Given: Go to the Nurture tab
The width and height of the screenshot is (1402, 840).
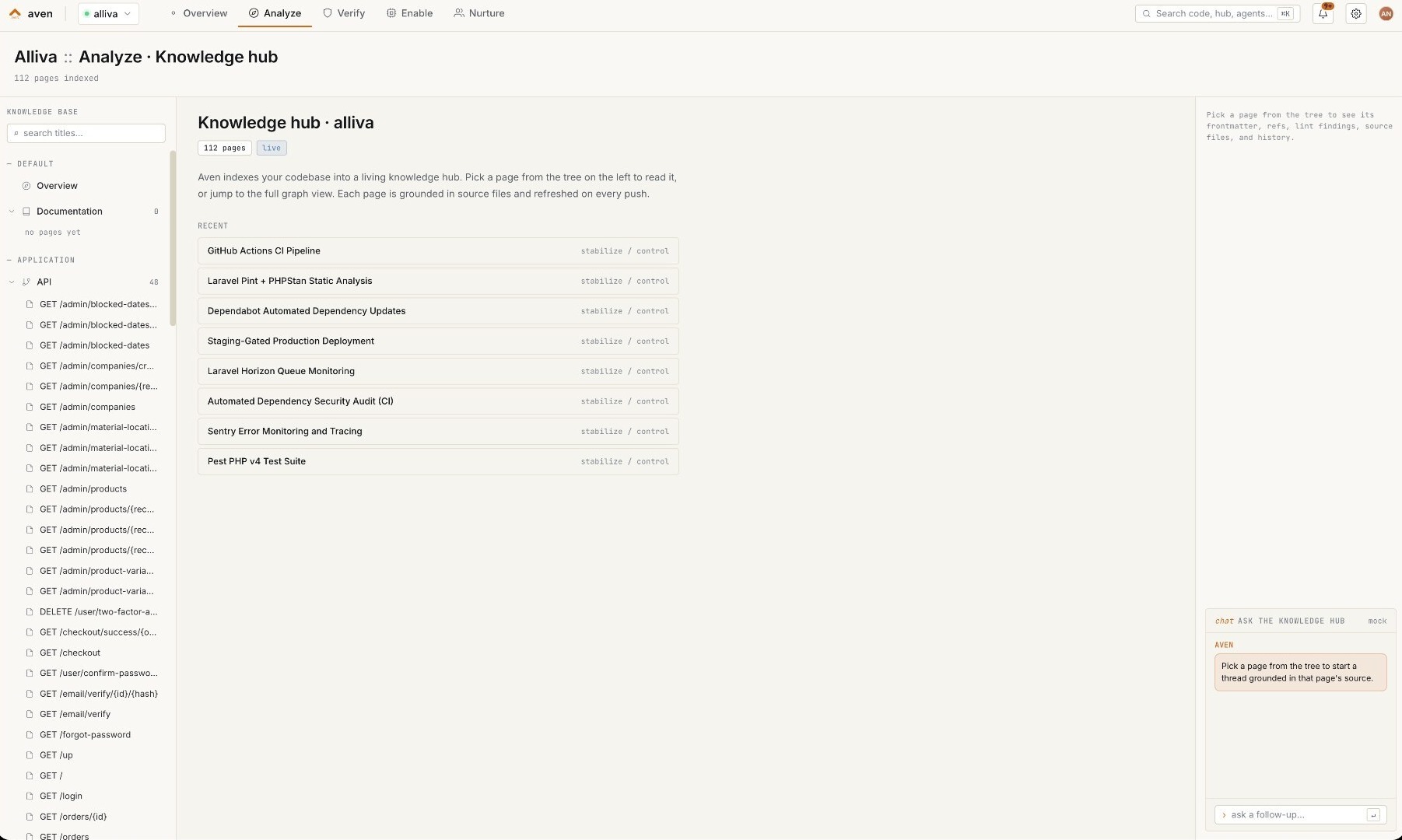Looking at the screenshot, I should pyautogui.click(x=479, y=14).
